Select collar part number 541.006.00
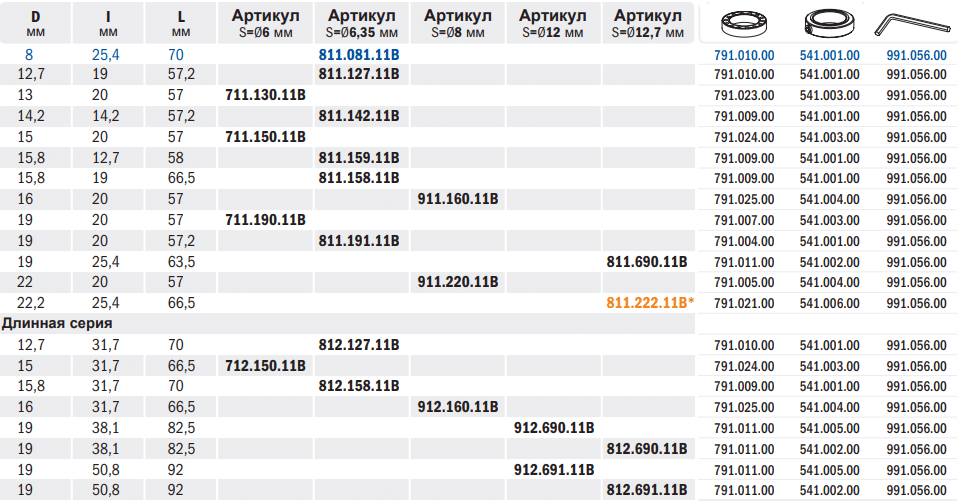This screenshot has height=503, width=957. pos(830,303)
